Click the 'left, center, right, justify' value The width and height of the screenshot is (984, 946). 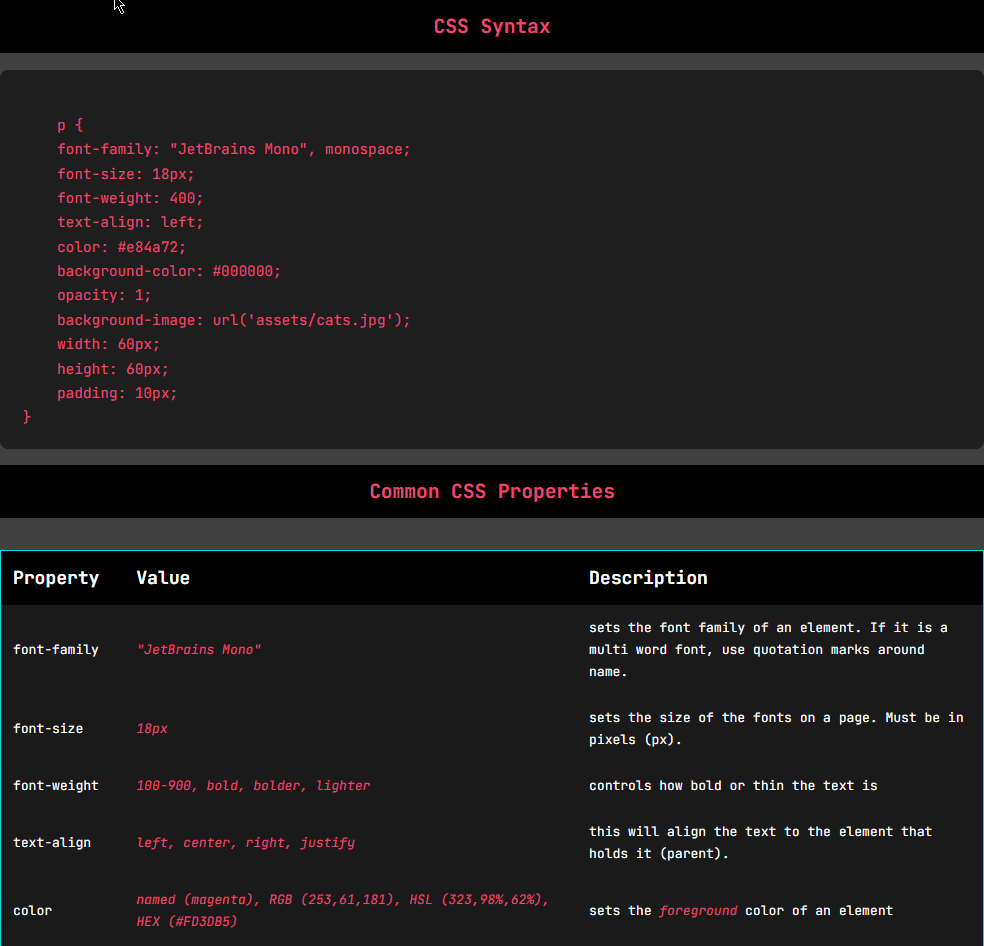coord(246,842)
